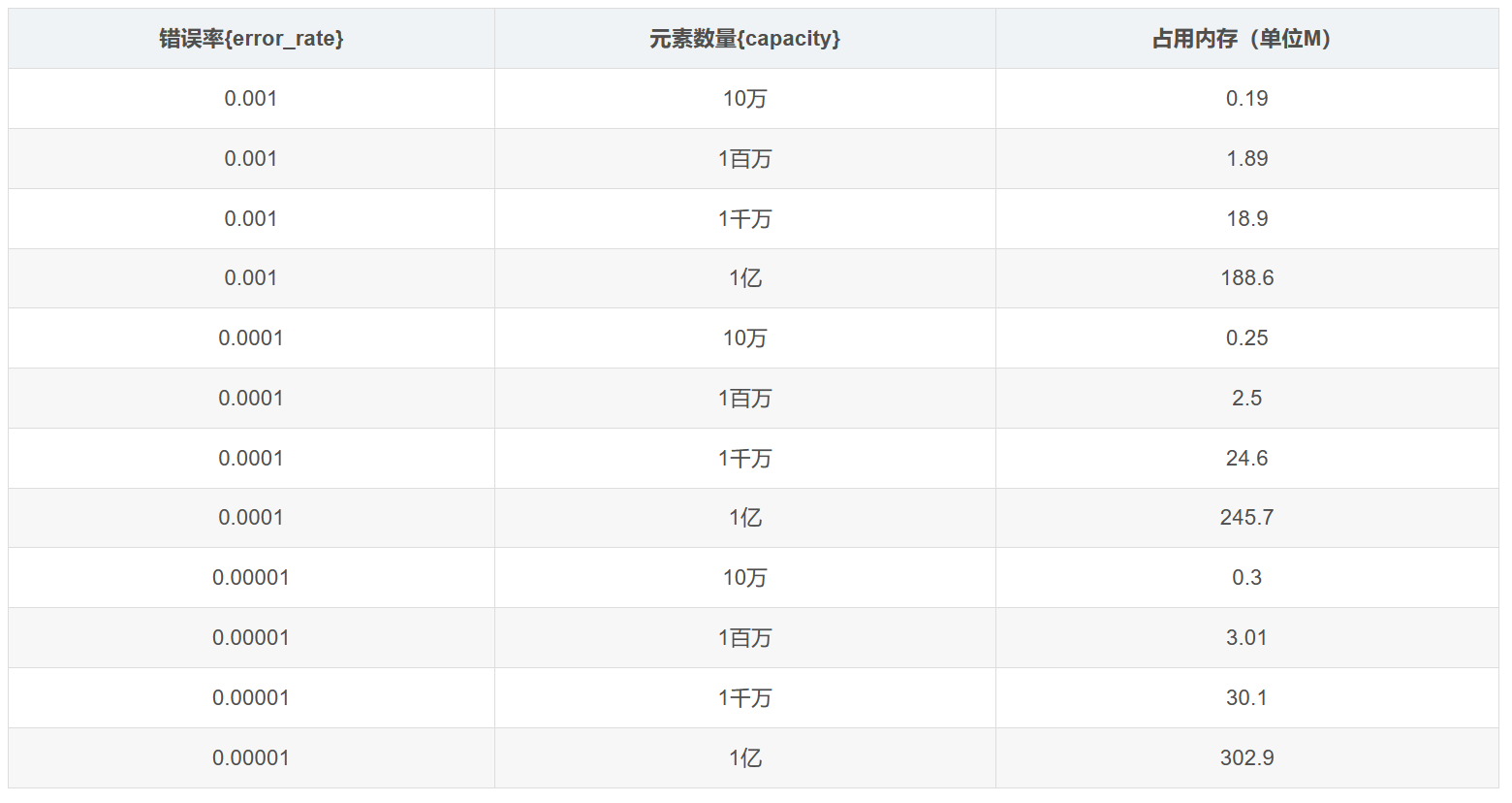Click the 3.01 memory value
This screenshot has width=1512, height=803.
pos(1246,638)
